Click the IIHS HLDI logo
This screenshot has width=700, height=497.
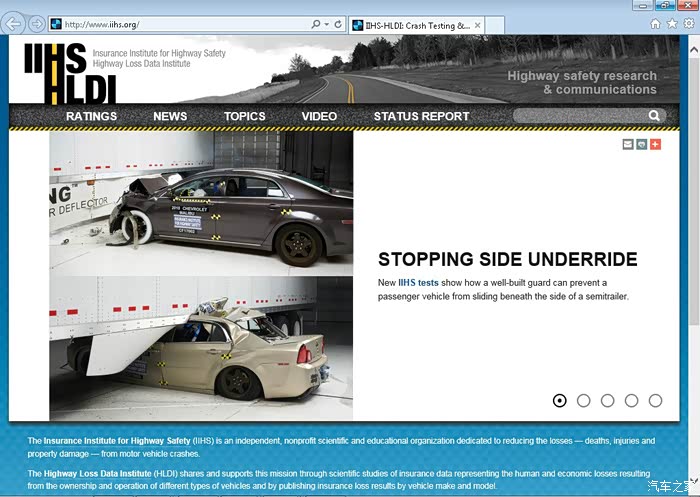point(70,74)
